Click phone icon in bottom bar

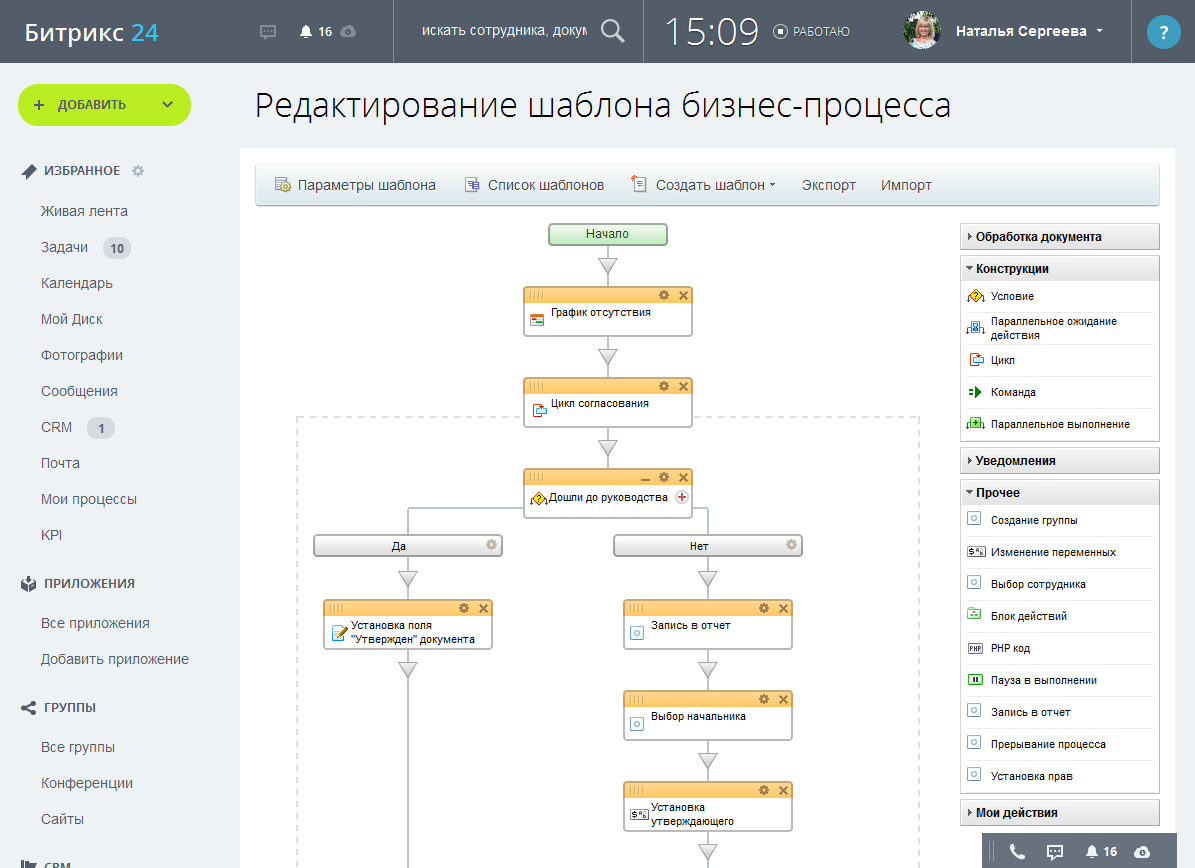click(1017, 851)
